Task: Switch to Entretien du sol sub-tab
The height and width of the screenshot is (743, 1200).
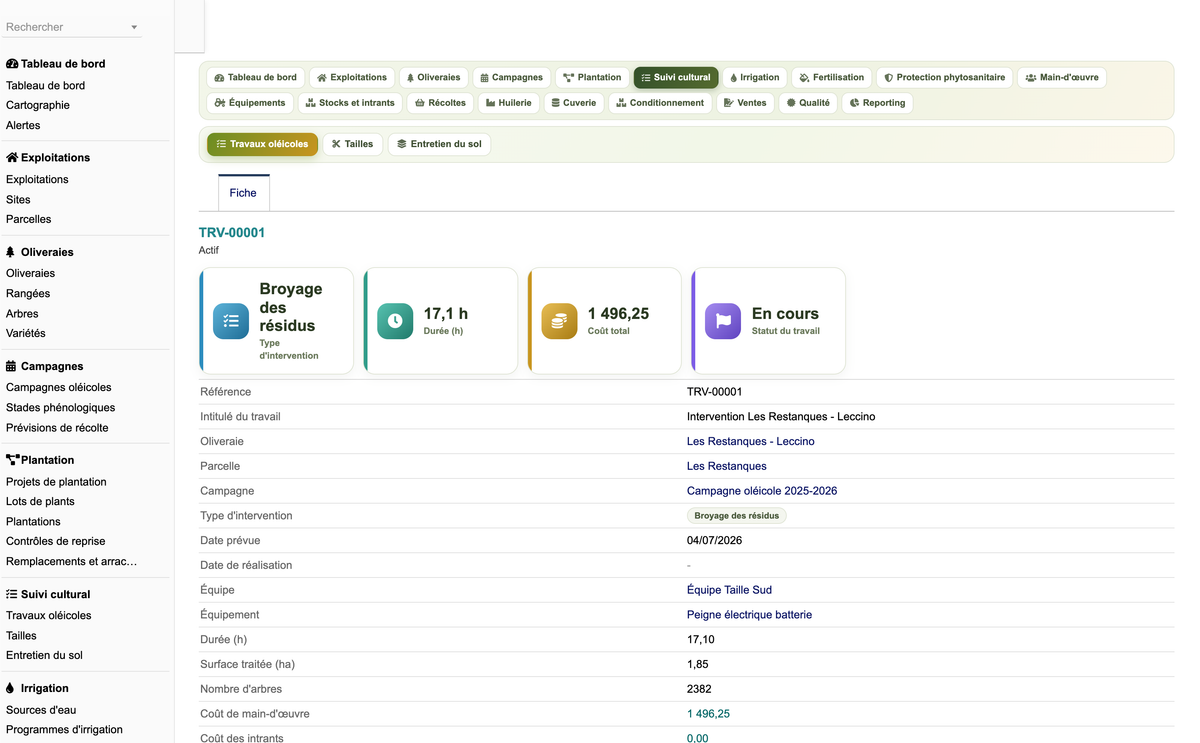Action: (439, 144)
